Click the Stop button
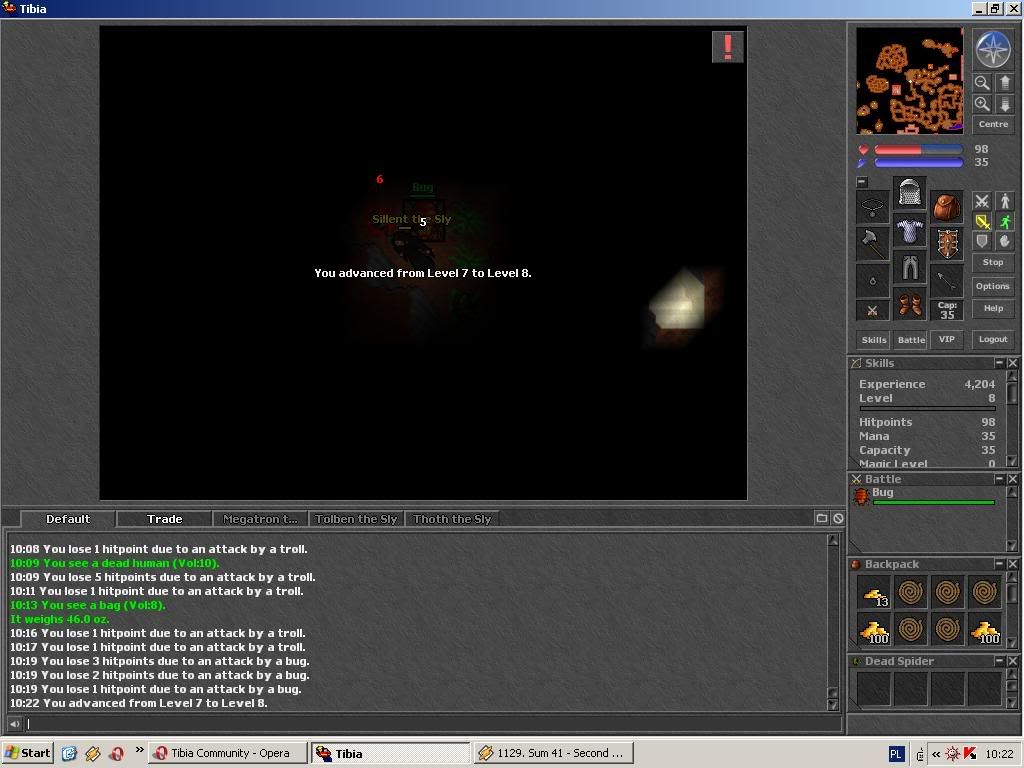 (993, 263)
